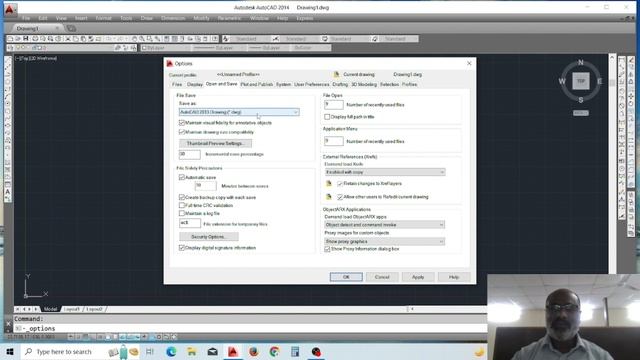Click the Minutes between saves field

pos(206,186)
